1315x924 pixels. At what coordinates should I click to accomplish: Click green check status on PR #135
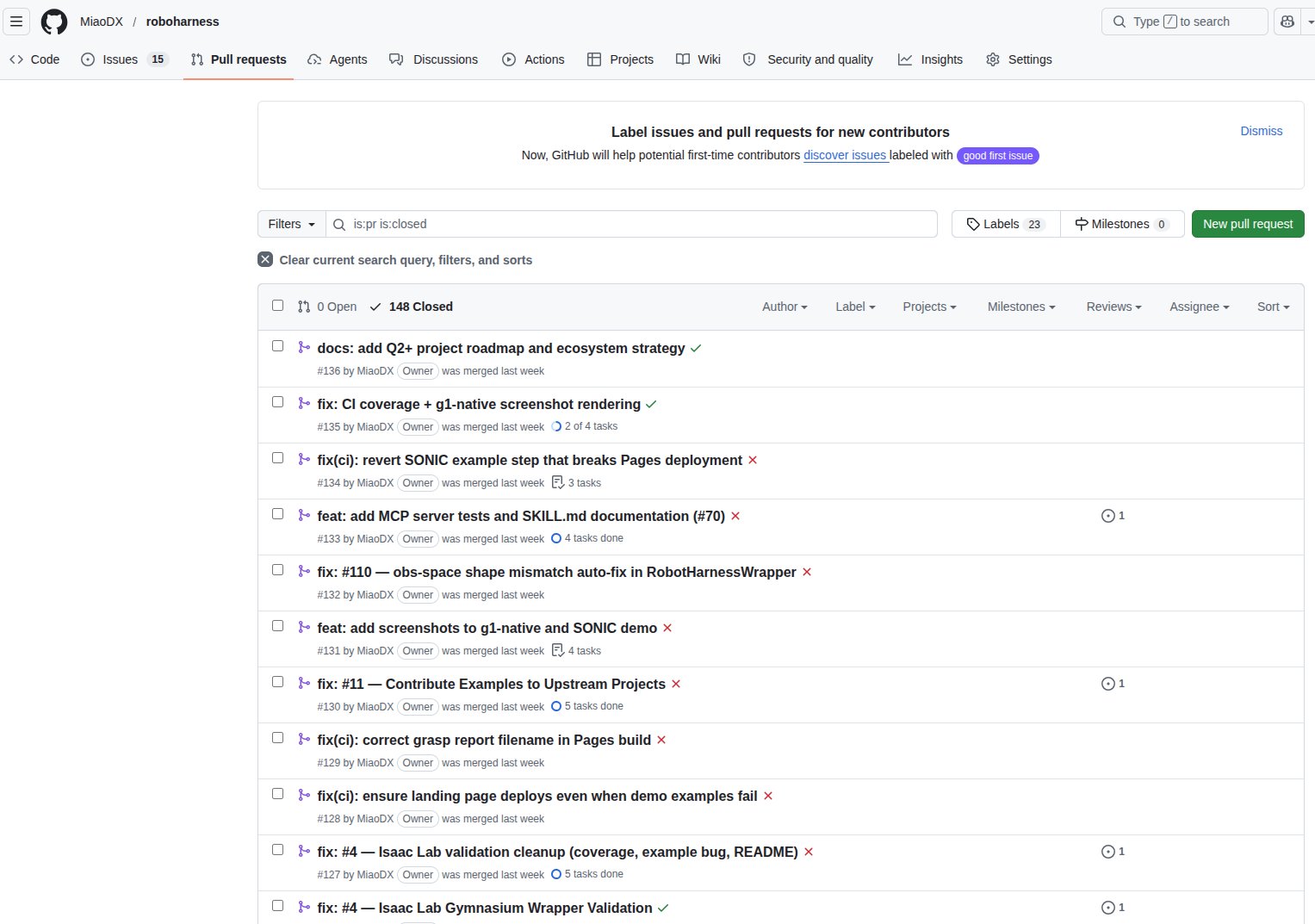click(651, 404)
